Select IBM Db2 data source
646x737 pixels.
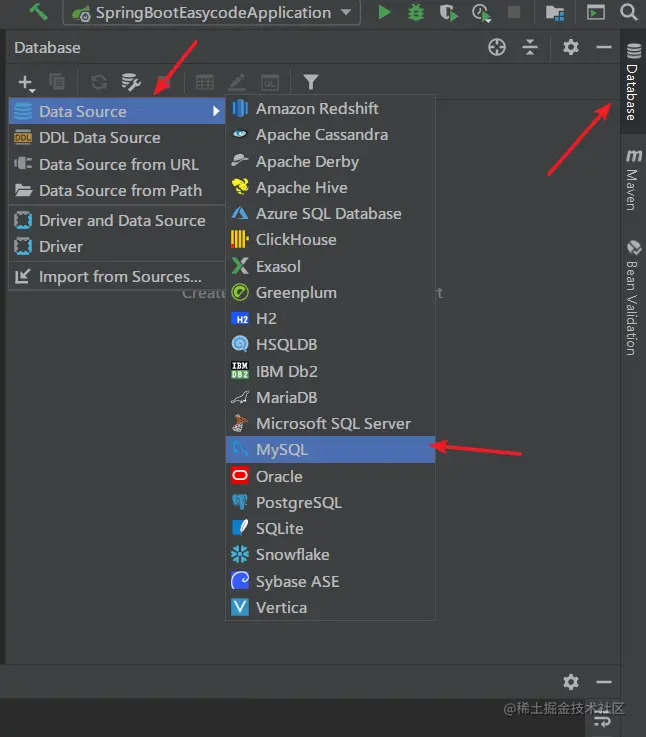click(331, 371)
